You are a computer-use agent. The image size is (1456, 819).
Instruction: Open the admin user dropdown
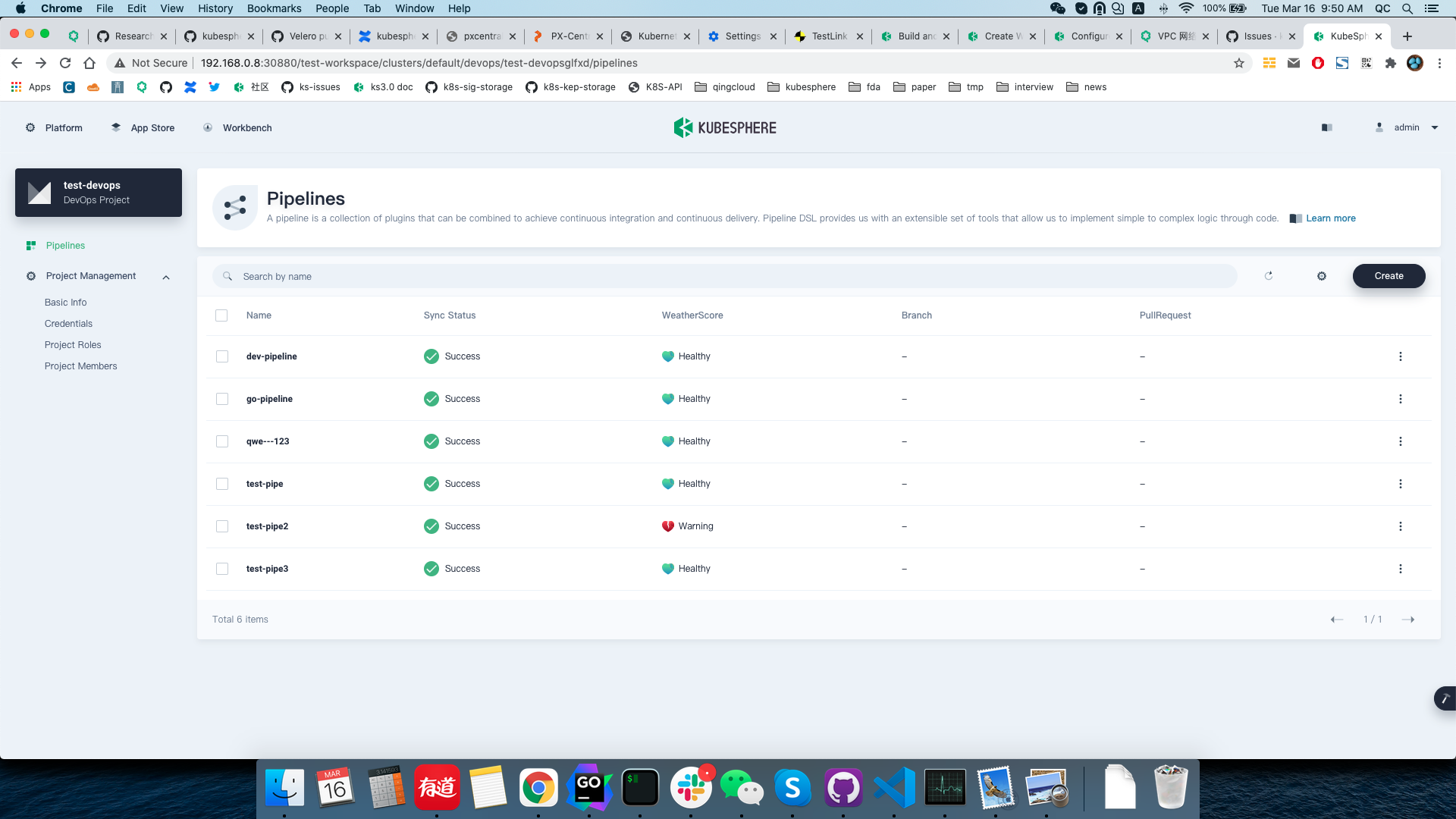pos(1407,127)
